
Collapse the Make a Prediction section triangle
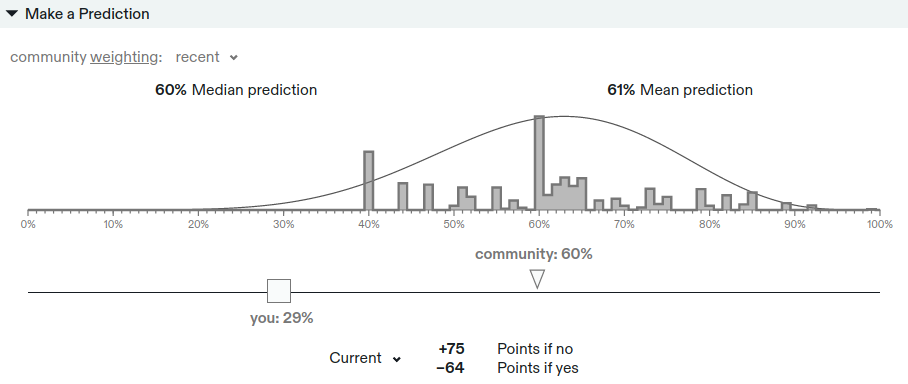pyautogui.click(x=12, y=14)
